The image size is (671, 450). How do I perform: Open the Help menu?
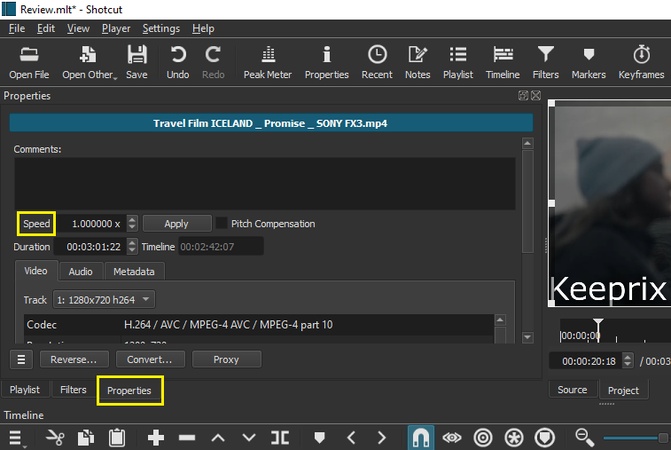tap(203, 29)
